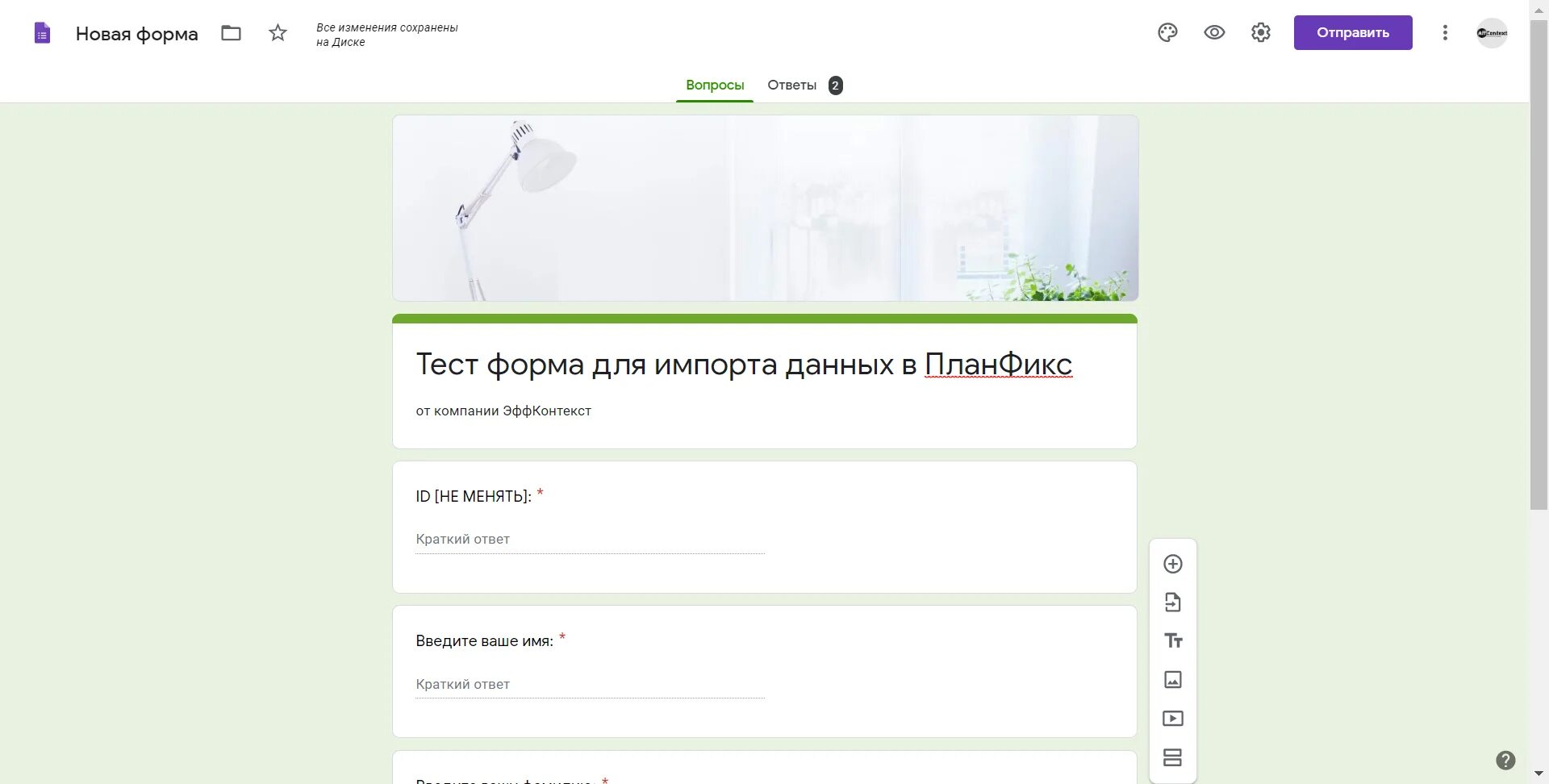This screenshot has width=1549, height=784.
Task: Switch to the Вопросы tab
Action: (x=715, y=85)
